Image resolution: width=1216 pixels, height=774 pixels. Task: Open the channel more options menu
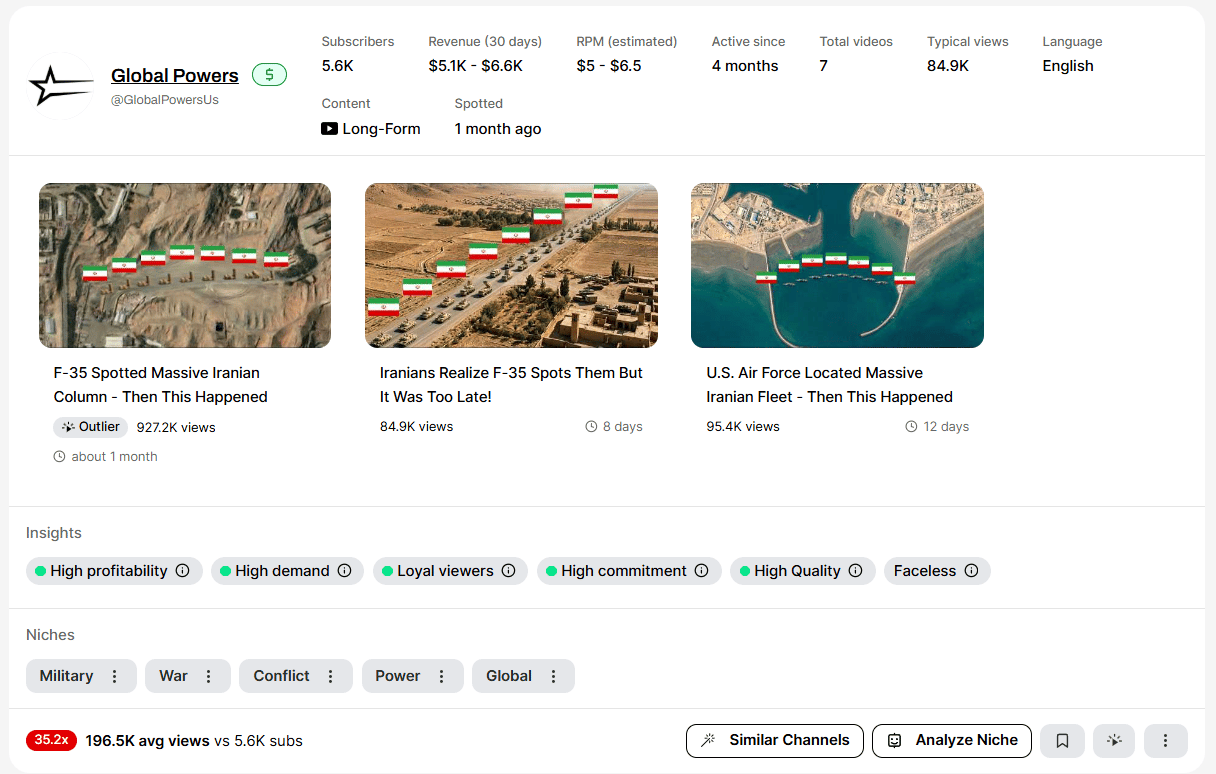(x=1165, y=741)
